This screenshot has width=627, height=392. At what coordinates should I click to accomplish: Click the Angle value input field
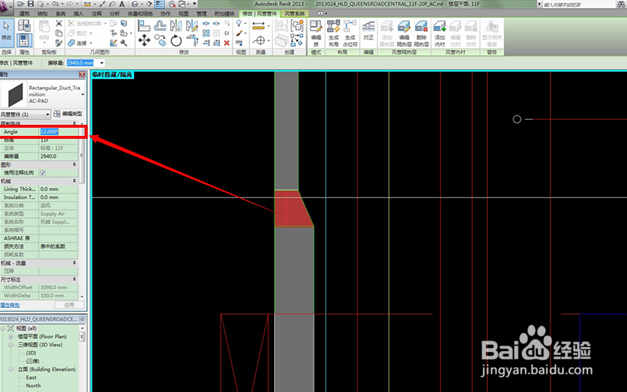tap(58, 132)
